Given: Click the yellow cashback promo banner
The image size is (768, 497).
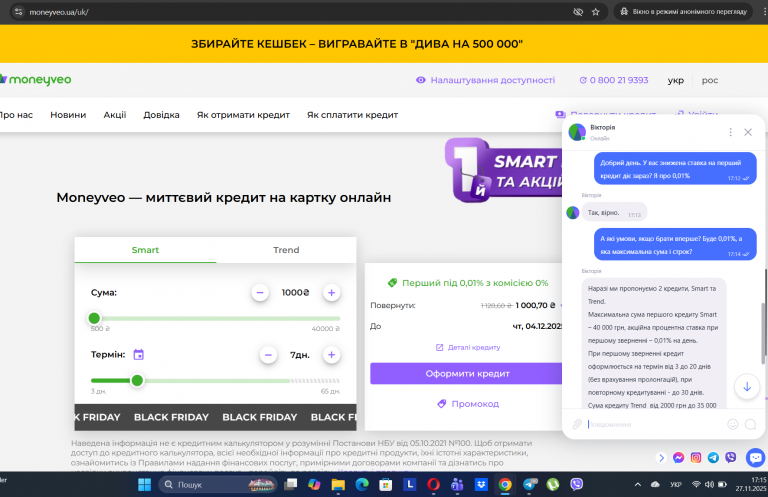Looking at the screenshot, I should click(384, 44).
